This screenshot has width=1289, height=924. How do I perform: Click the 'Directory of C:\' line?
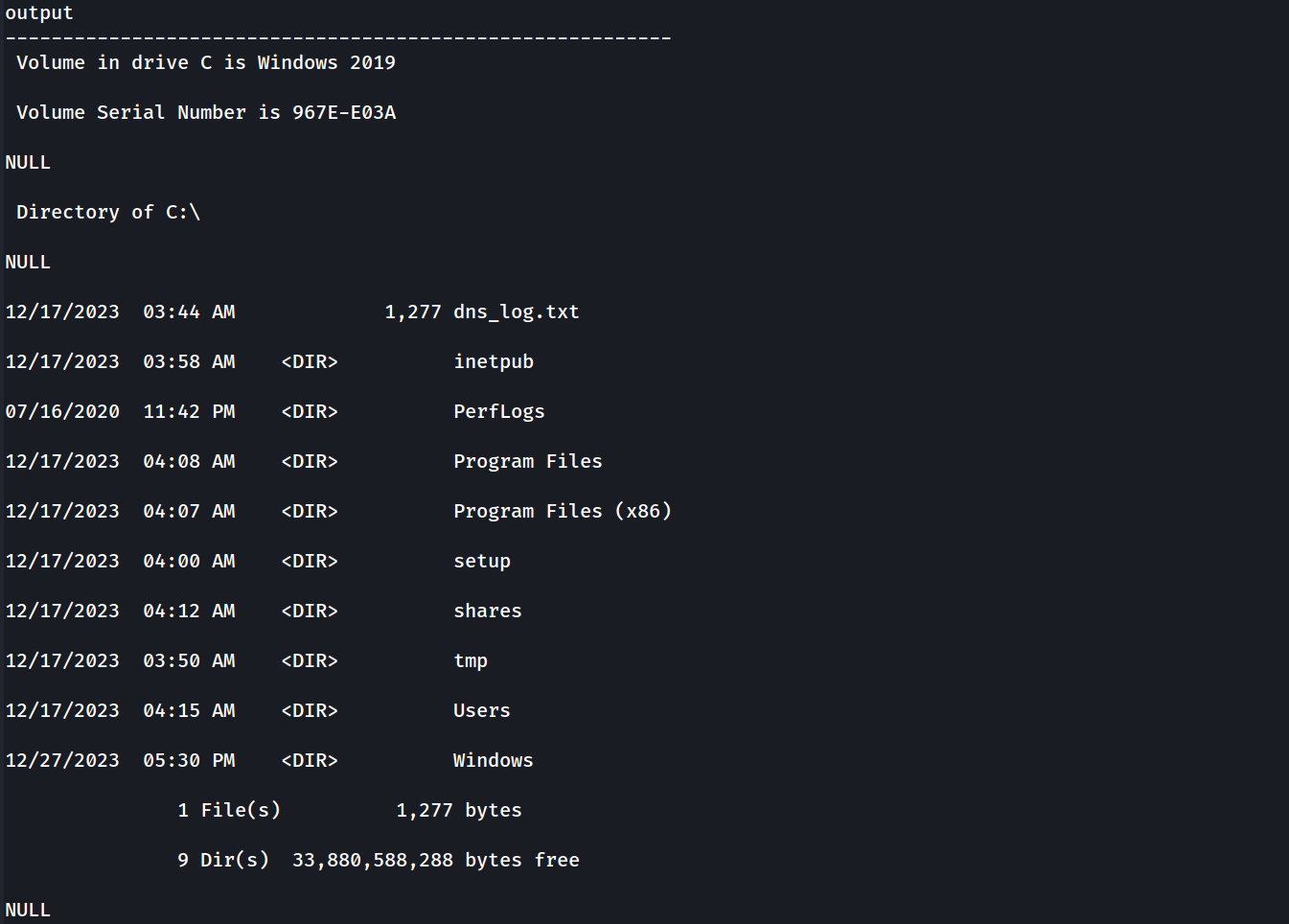tap(108, 213)
